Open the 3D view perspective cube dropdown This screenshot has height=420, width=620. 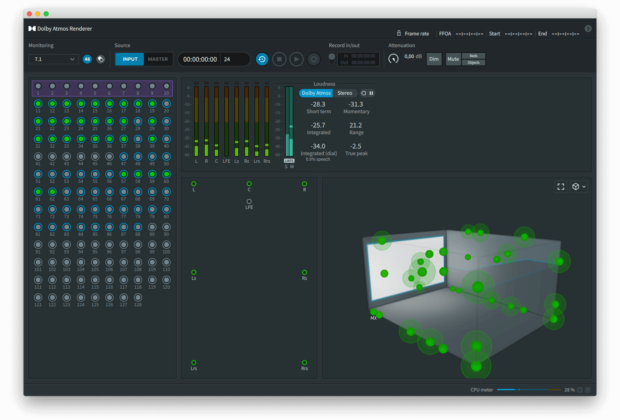tap(579, 187)
